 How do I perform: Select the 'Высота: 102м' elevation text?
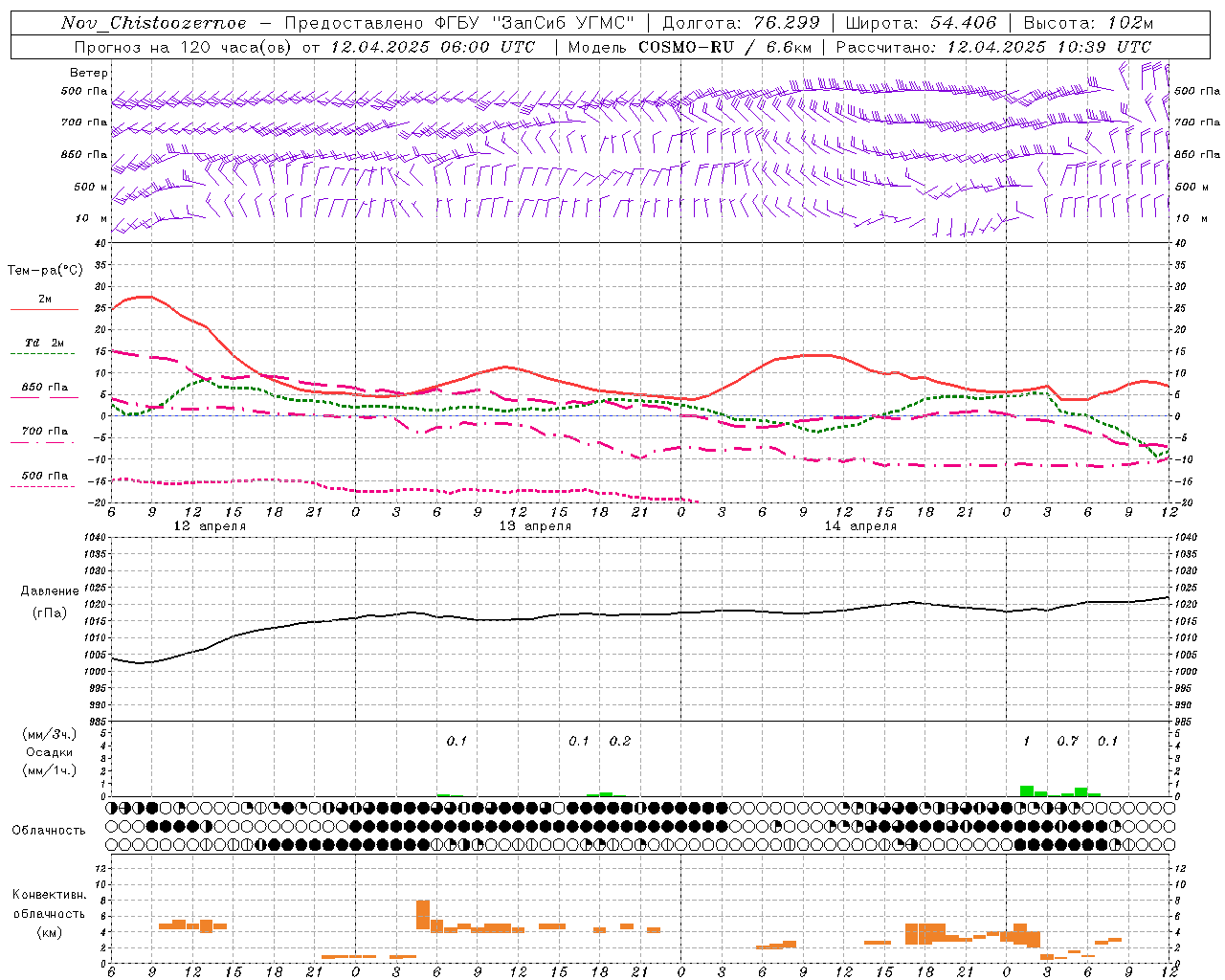point(1088,23)
